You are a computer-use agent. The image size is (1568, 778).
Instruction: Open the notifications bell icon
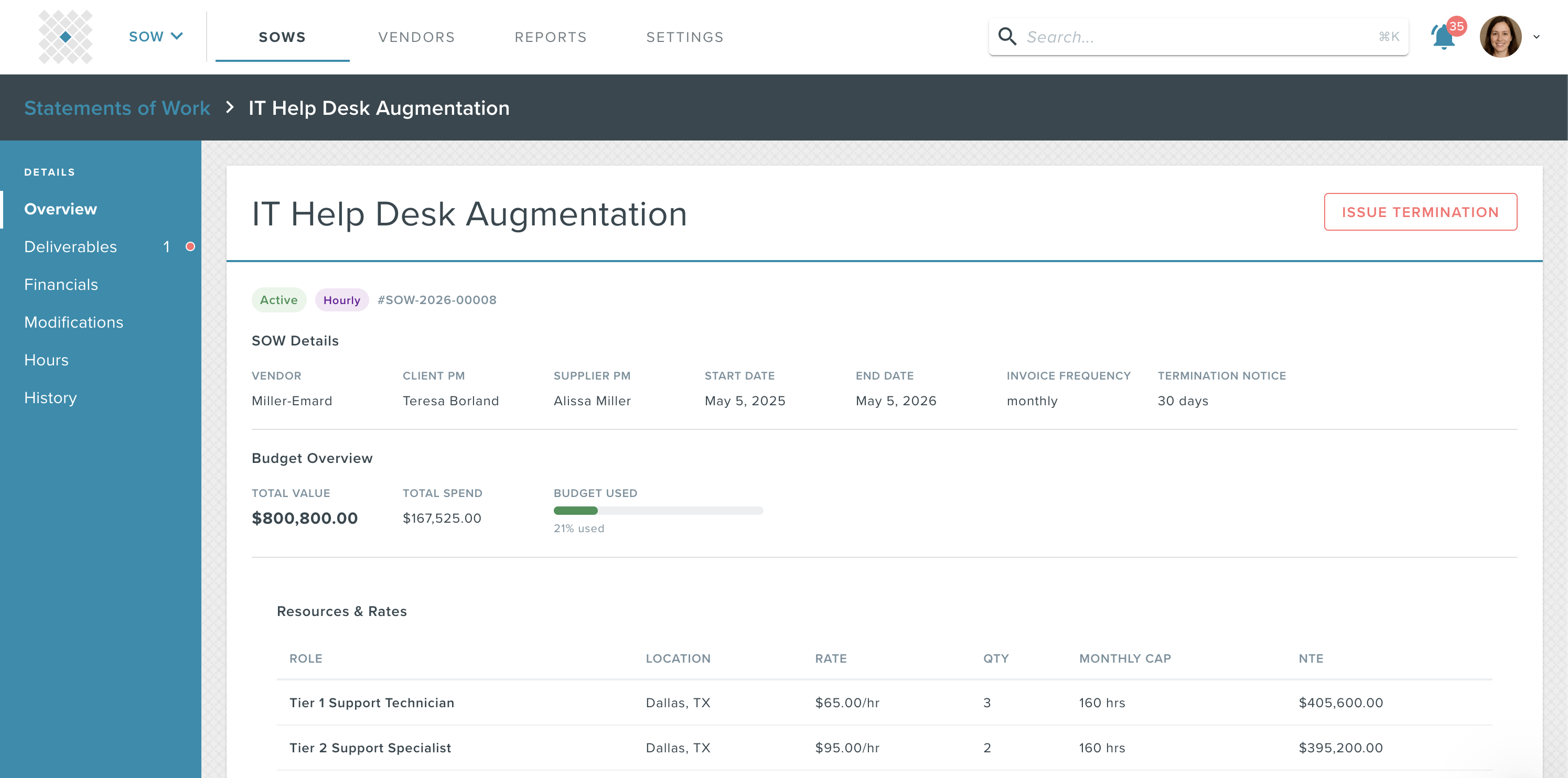(1443, 37)
